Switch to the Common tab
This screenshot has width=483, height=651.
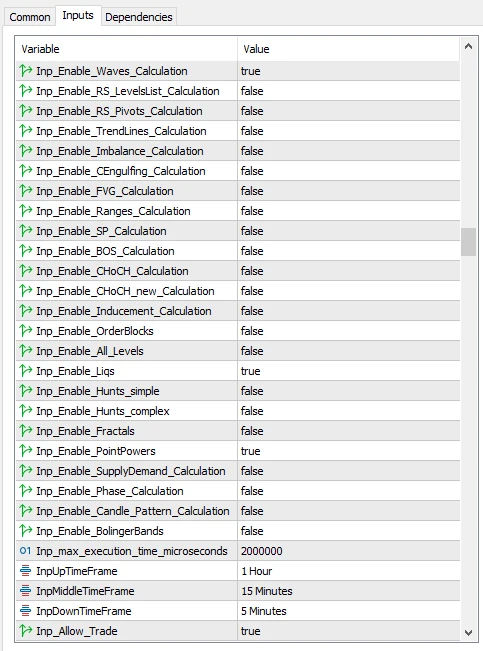tap(30, 17)
